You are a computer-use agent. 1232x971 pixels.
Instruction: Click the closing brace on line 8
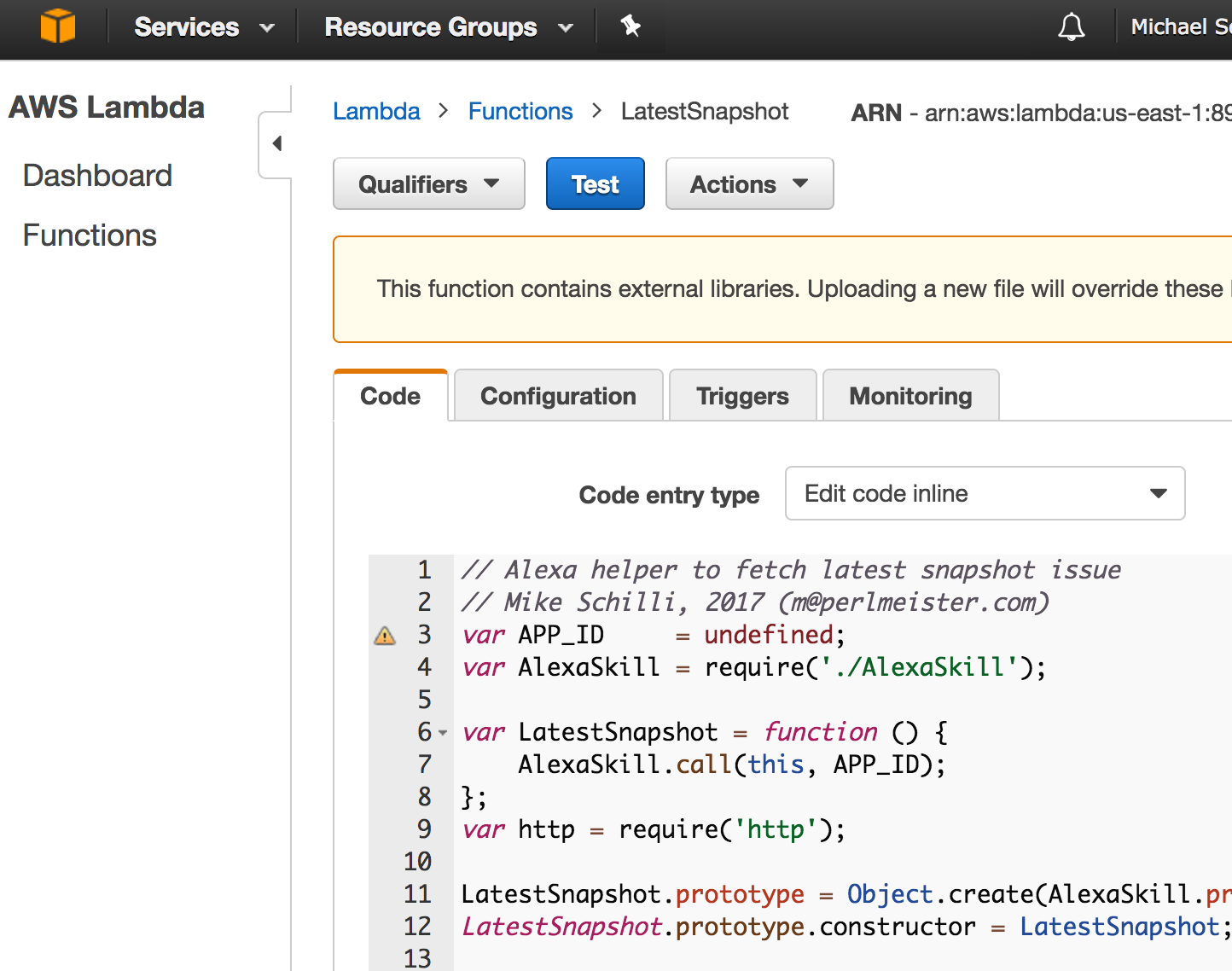pyautogui.click(x=474, y=797)
